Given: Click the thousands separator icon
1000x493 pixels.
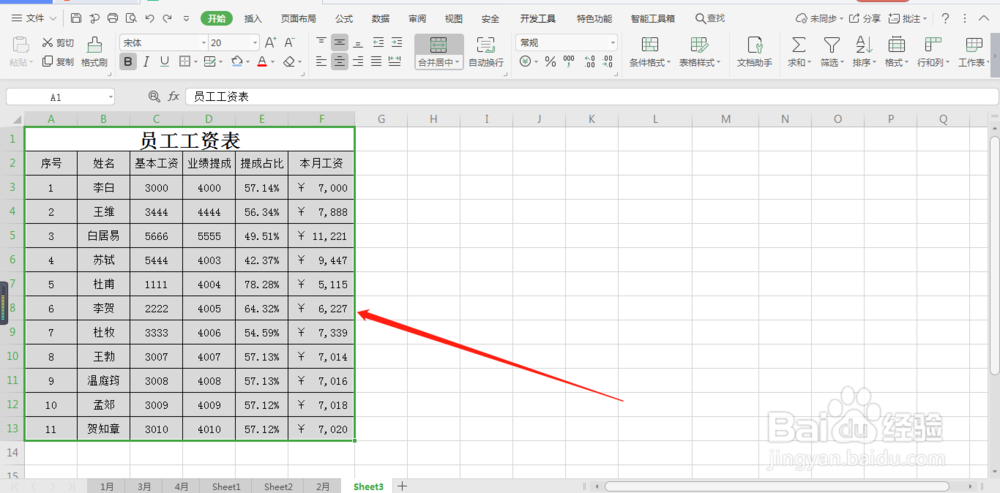Looking at the screenshot, I should [568, 62].
